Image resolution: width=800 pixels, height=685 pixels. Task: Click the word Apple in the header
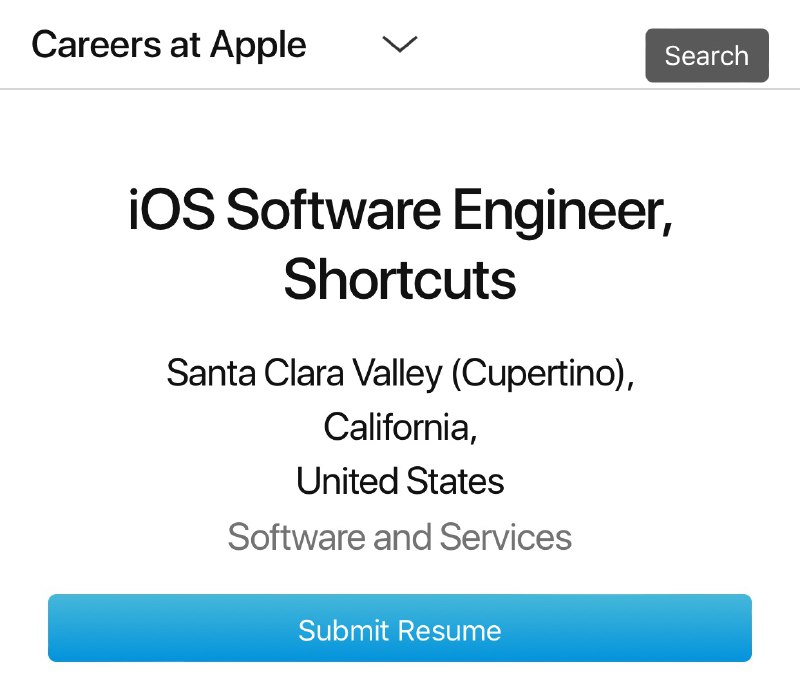(x=258, y=46)
